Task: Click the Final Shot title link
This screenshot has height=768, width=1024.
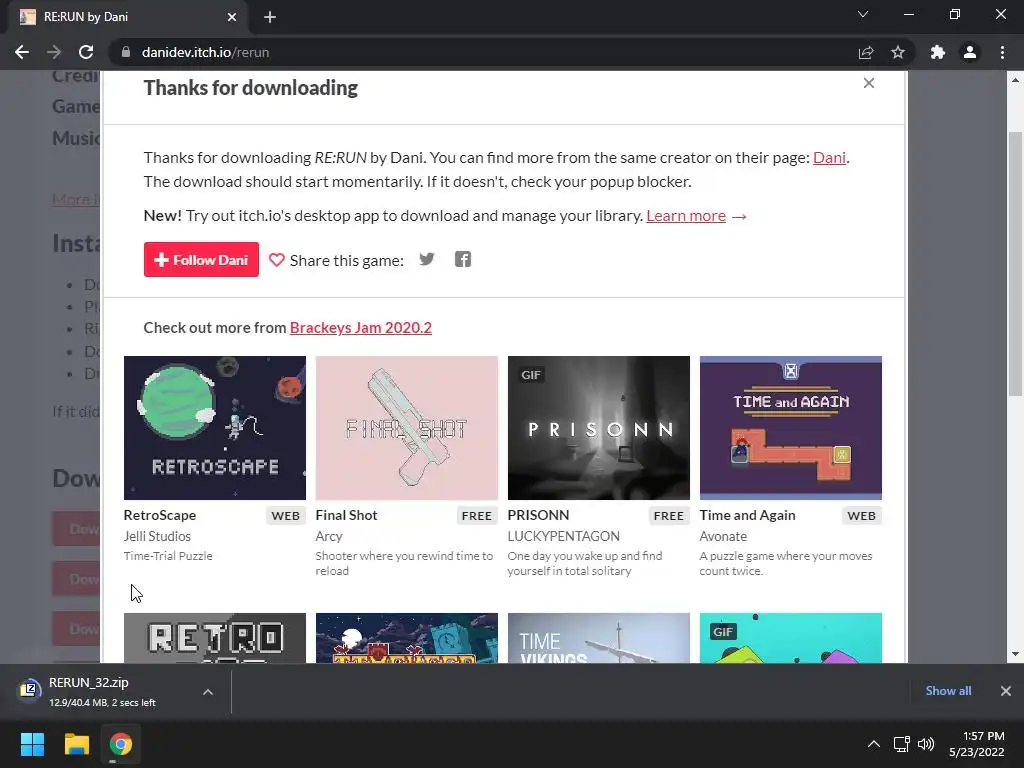Action: 347,515
